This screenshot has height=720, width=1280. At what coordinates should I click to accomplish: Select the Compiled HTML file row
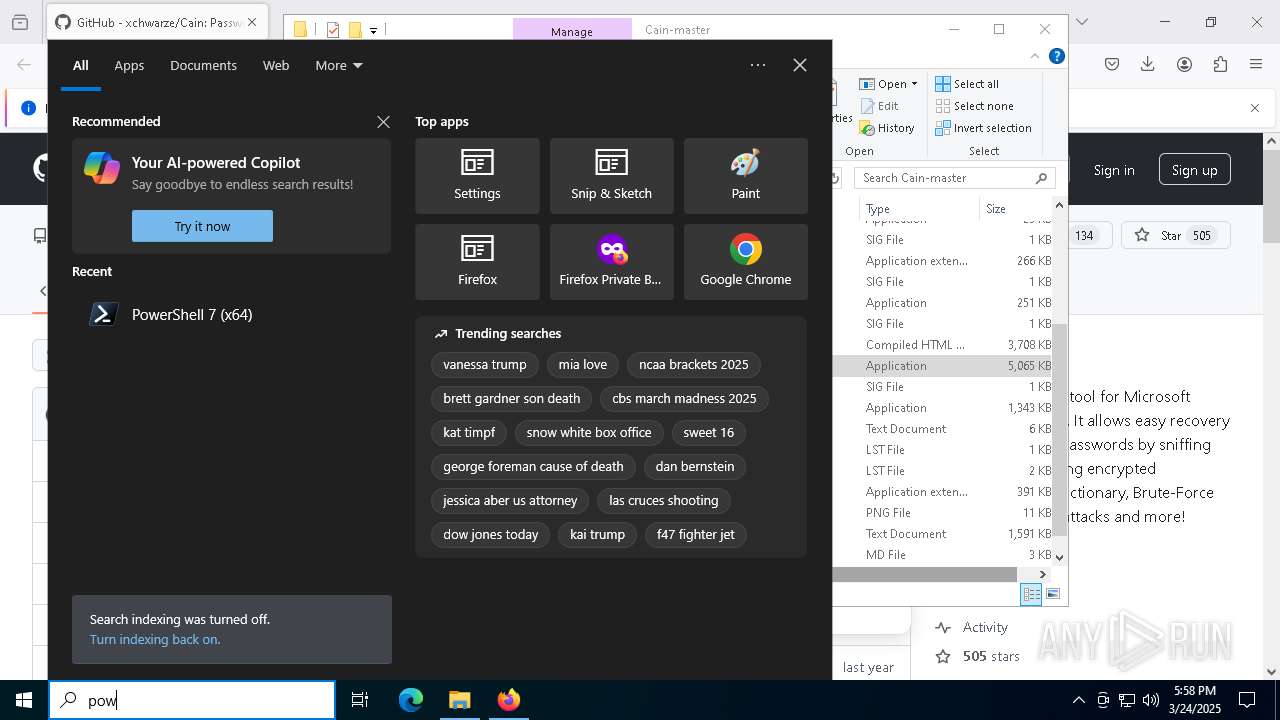(943, 345)
